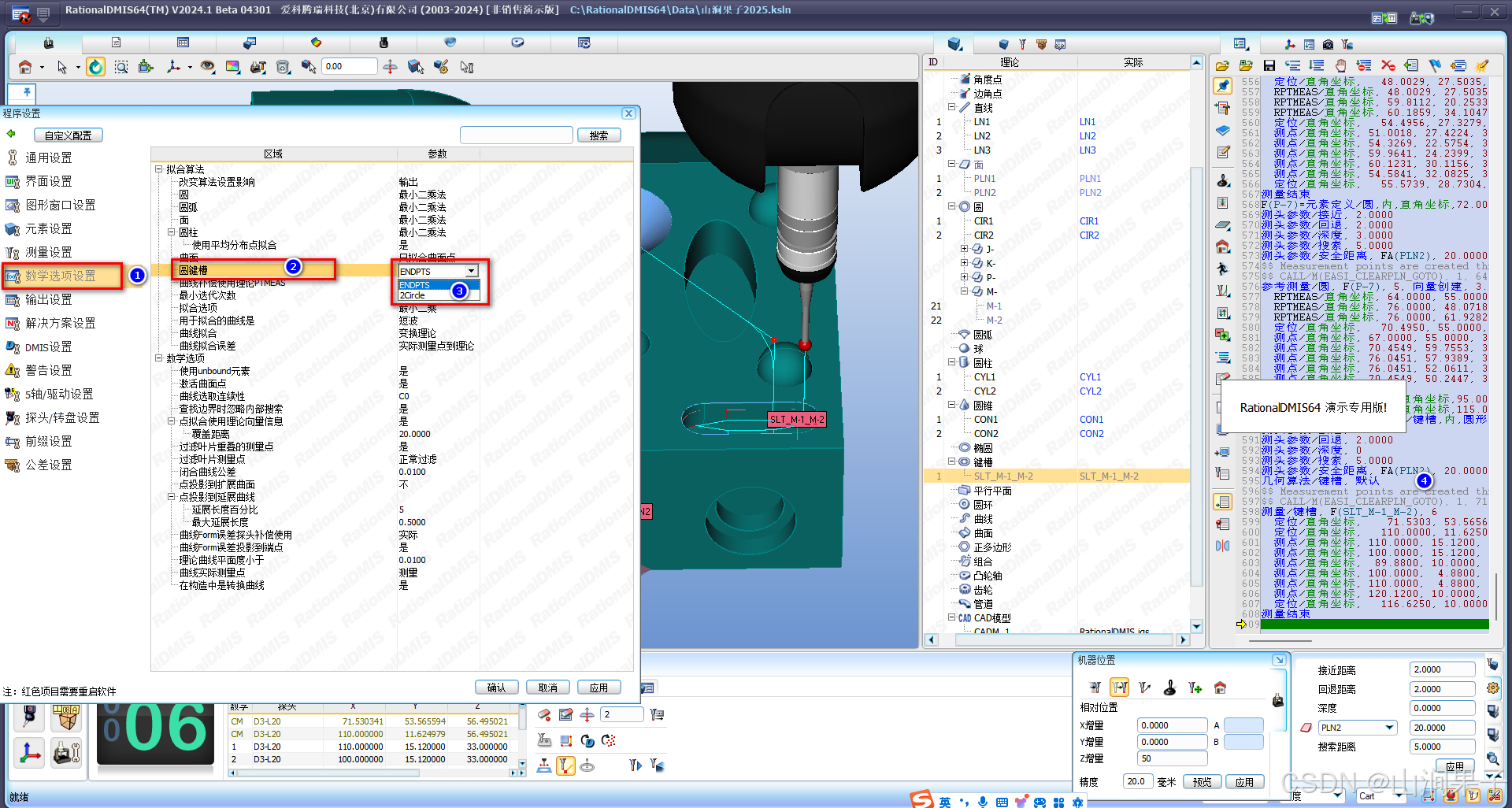Collapse the 数学选项 tree group
The height and width of the screenshot is (808, 1512).
(x=158, y=358)
